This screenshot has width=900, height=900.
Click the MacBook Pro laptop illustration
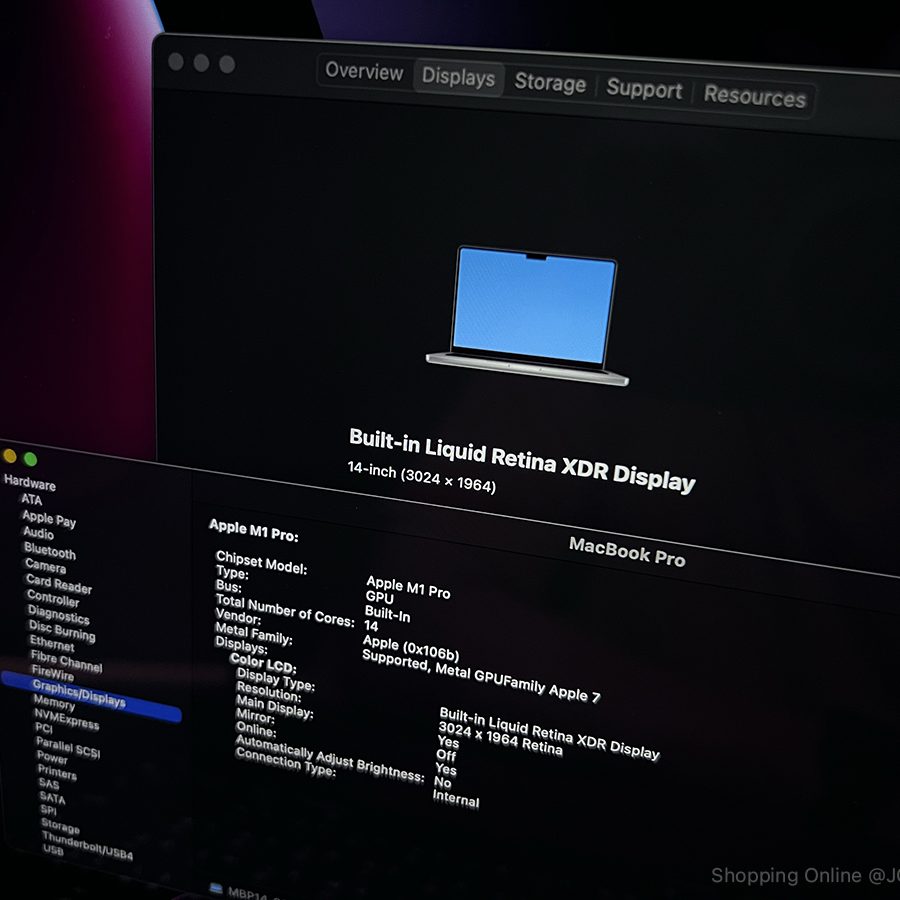click(x=528, y=316)
